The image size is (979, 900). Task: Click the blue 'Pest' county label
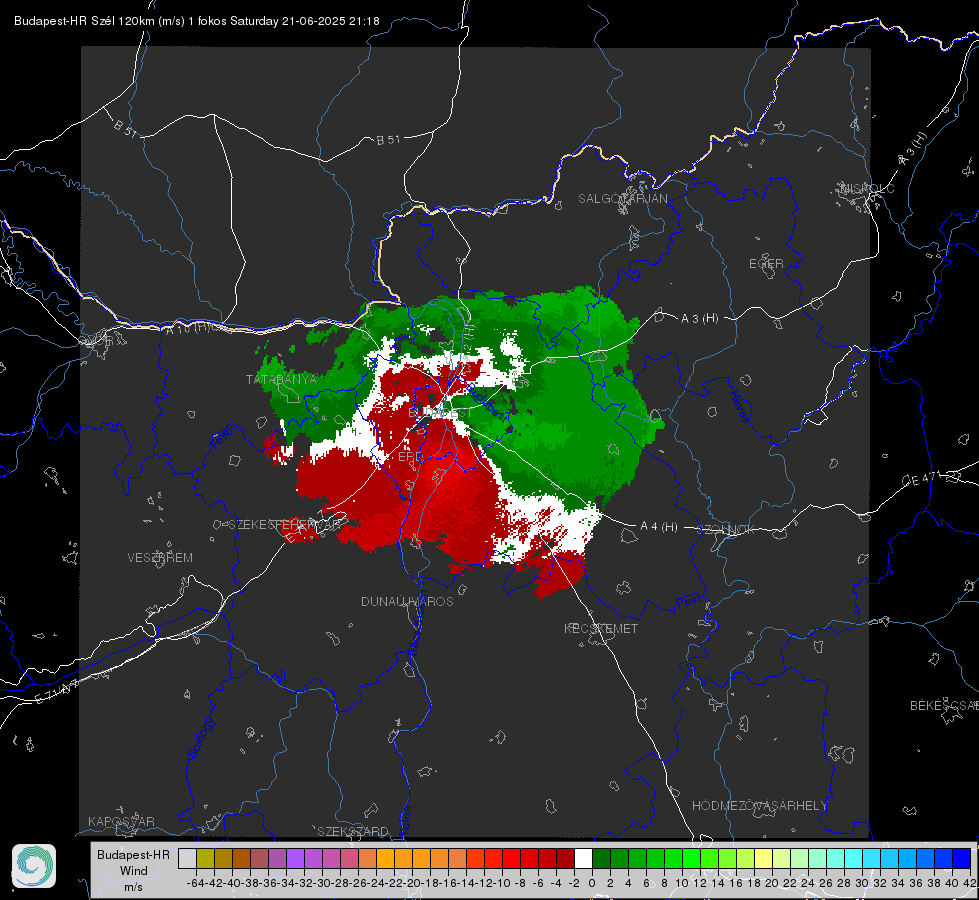pyautogui.click(x=689, y=603)
